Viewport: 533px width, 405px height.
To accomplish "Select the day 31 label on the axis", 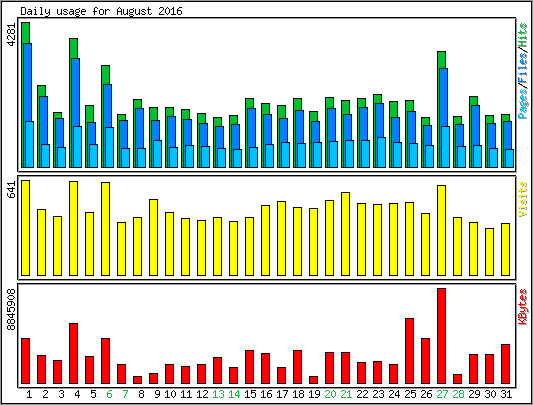I will coord(506,394).
